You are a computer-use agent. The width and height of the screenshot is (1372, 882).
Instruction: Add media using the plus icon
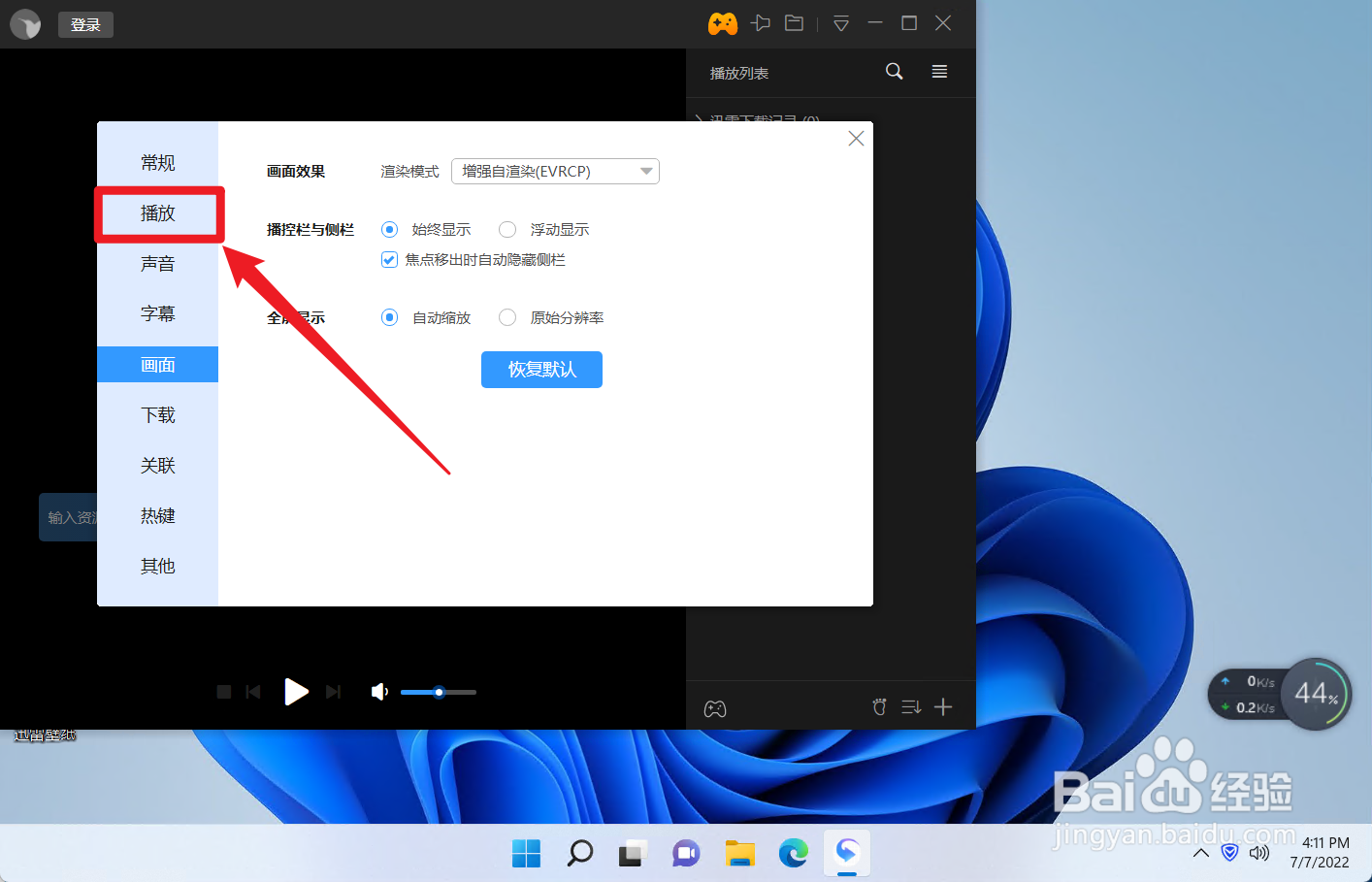tap(942, 706)
